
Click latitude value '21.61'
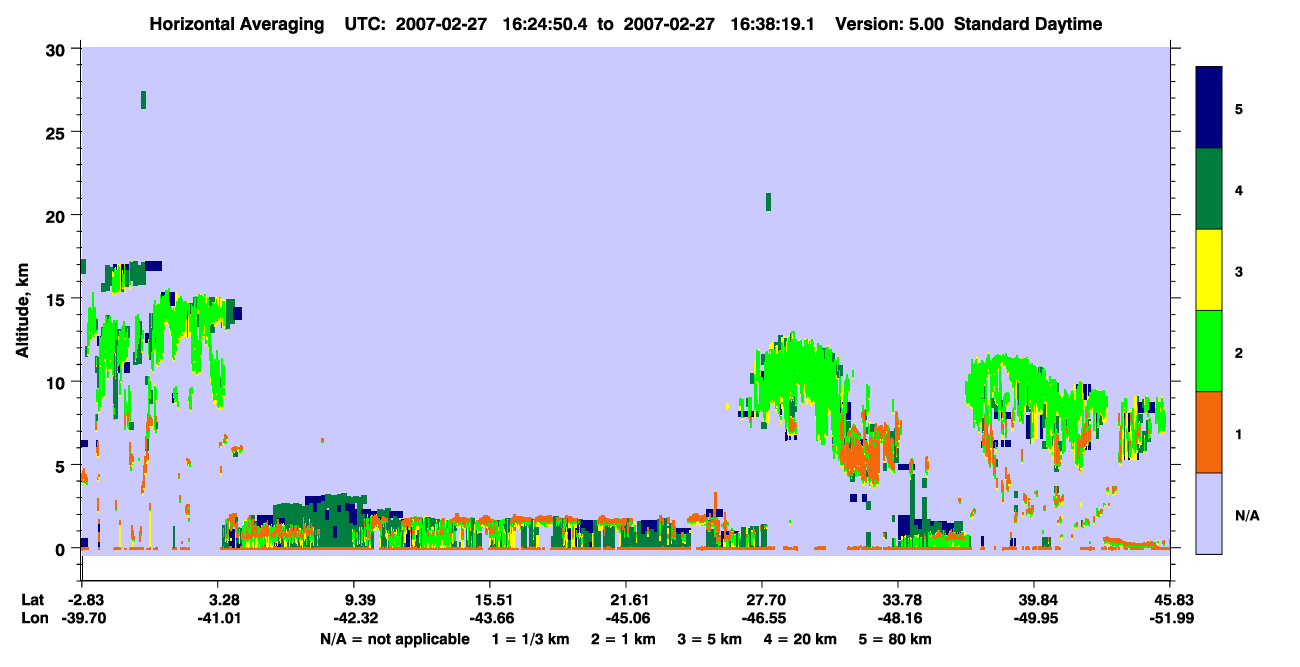(x=625, y=600)
